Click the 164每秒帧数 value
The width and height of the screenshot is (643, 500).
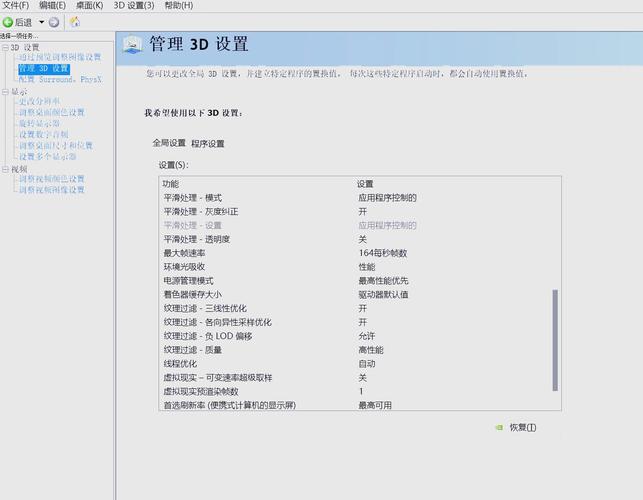(383, 253)
